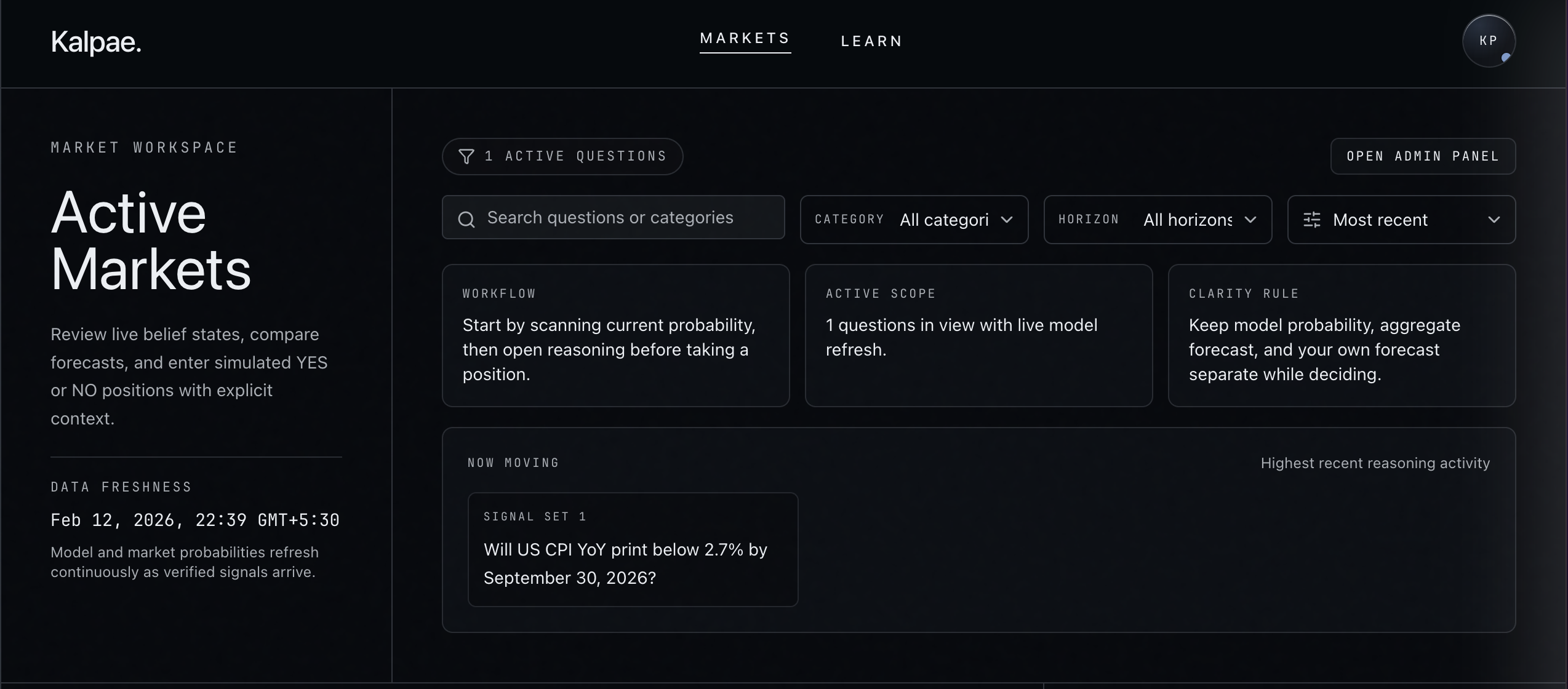
Task: Click the Category dropdown chevron arrow
Action: pos(1007,220)
